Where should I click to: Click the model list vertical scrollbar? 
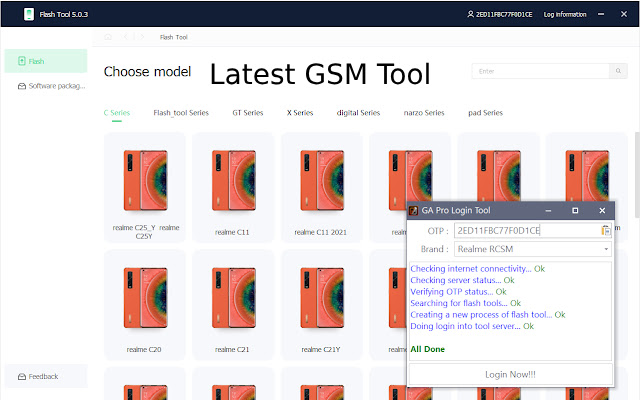click(637, 176)
